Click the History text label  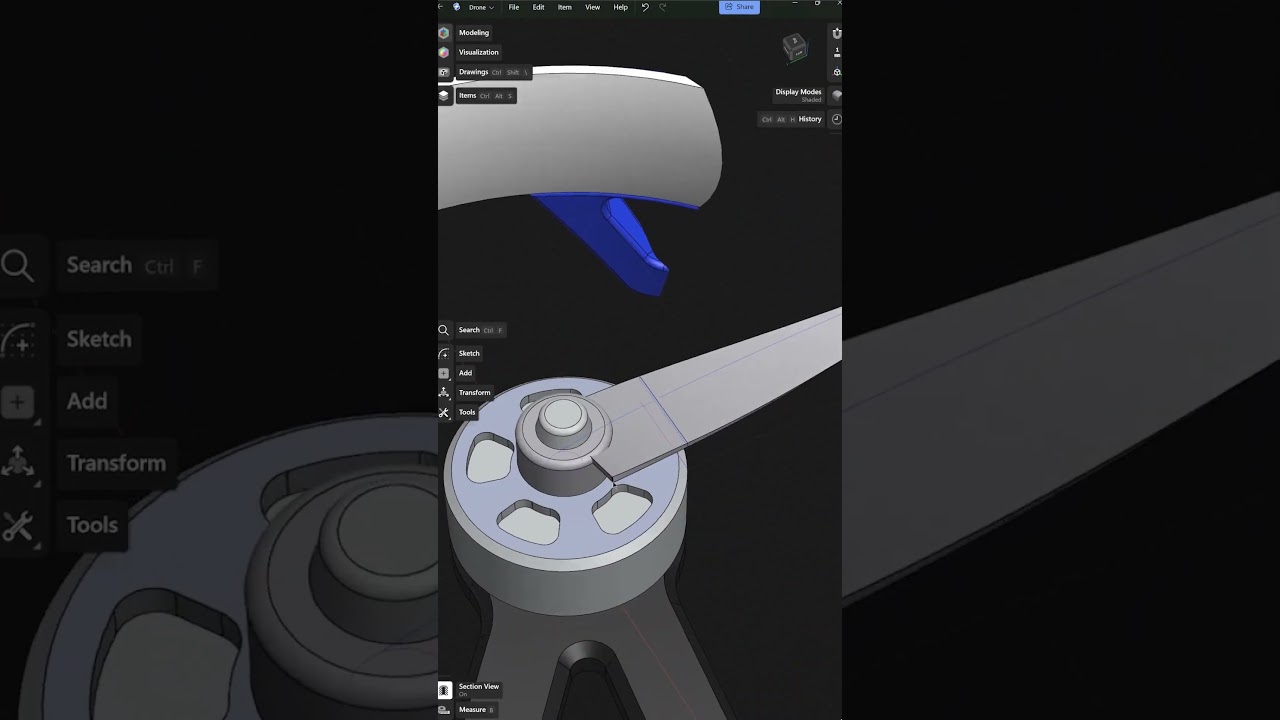point(810,119)
